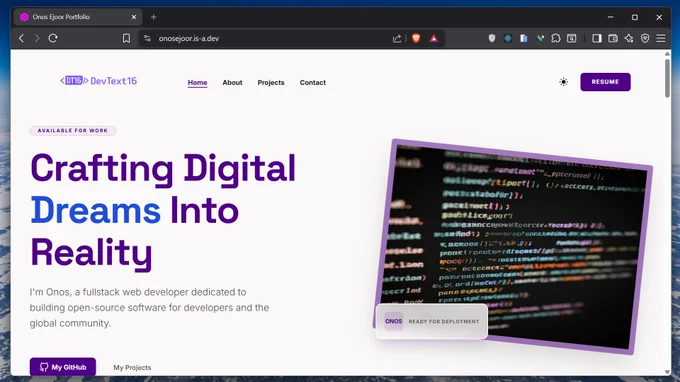Viewport: 680px width, 382px height.
Task: Click the screenshot search toolbar icon
Action: pyautogui.click(x=572, y=38)
